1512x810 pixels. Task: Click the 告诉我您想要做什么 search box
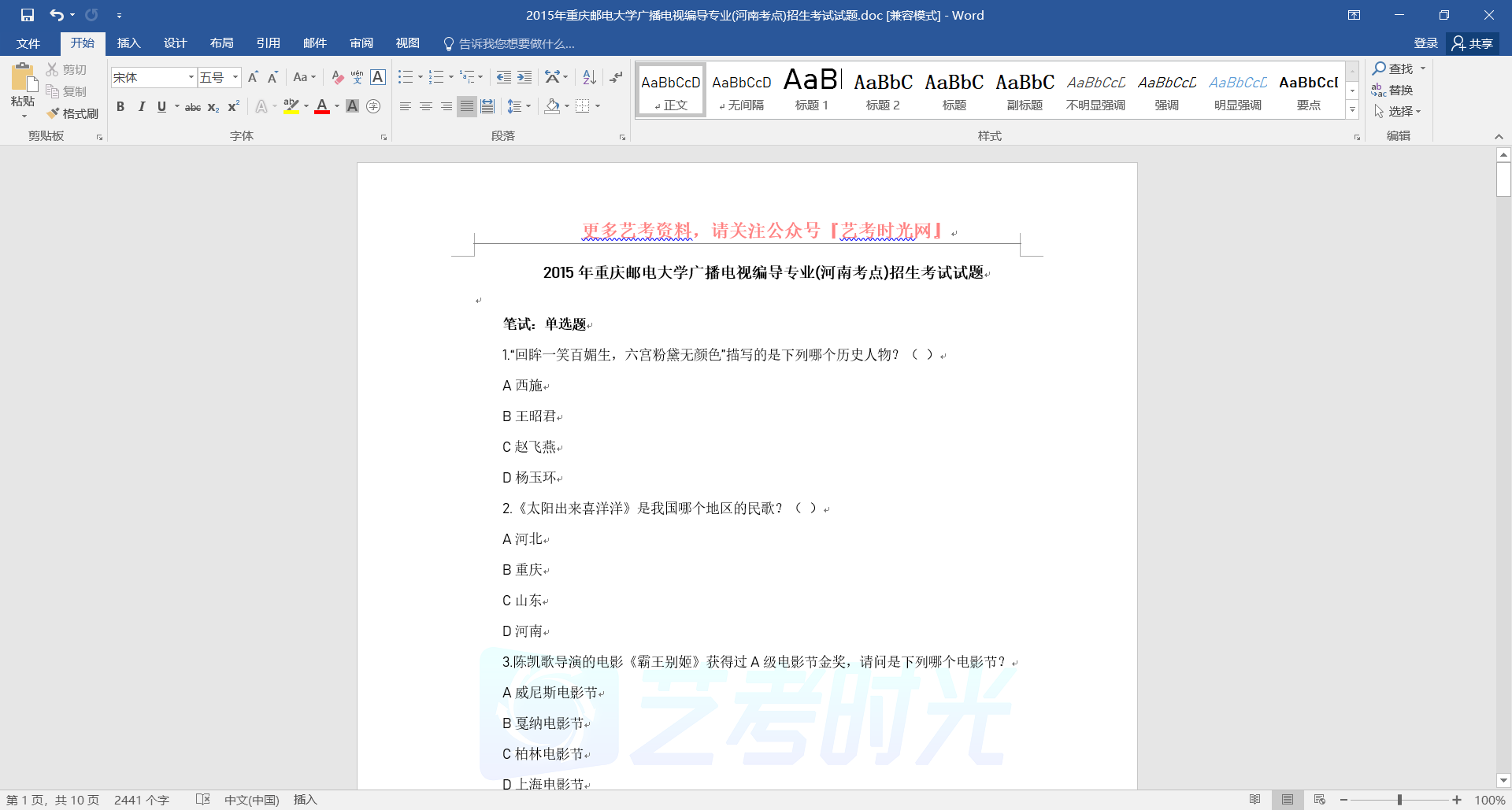click(516, 44)
